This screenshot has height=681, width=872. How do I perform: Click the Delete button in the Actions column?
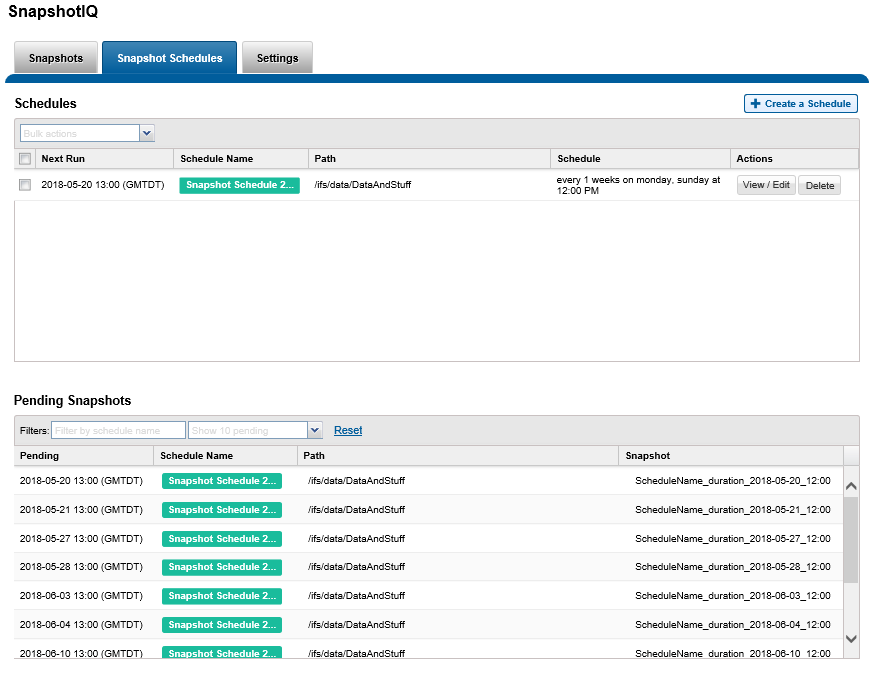point(819,185)
